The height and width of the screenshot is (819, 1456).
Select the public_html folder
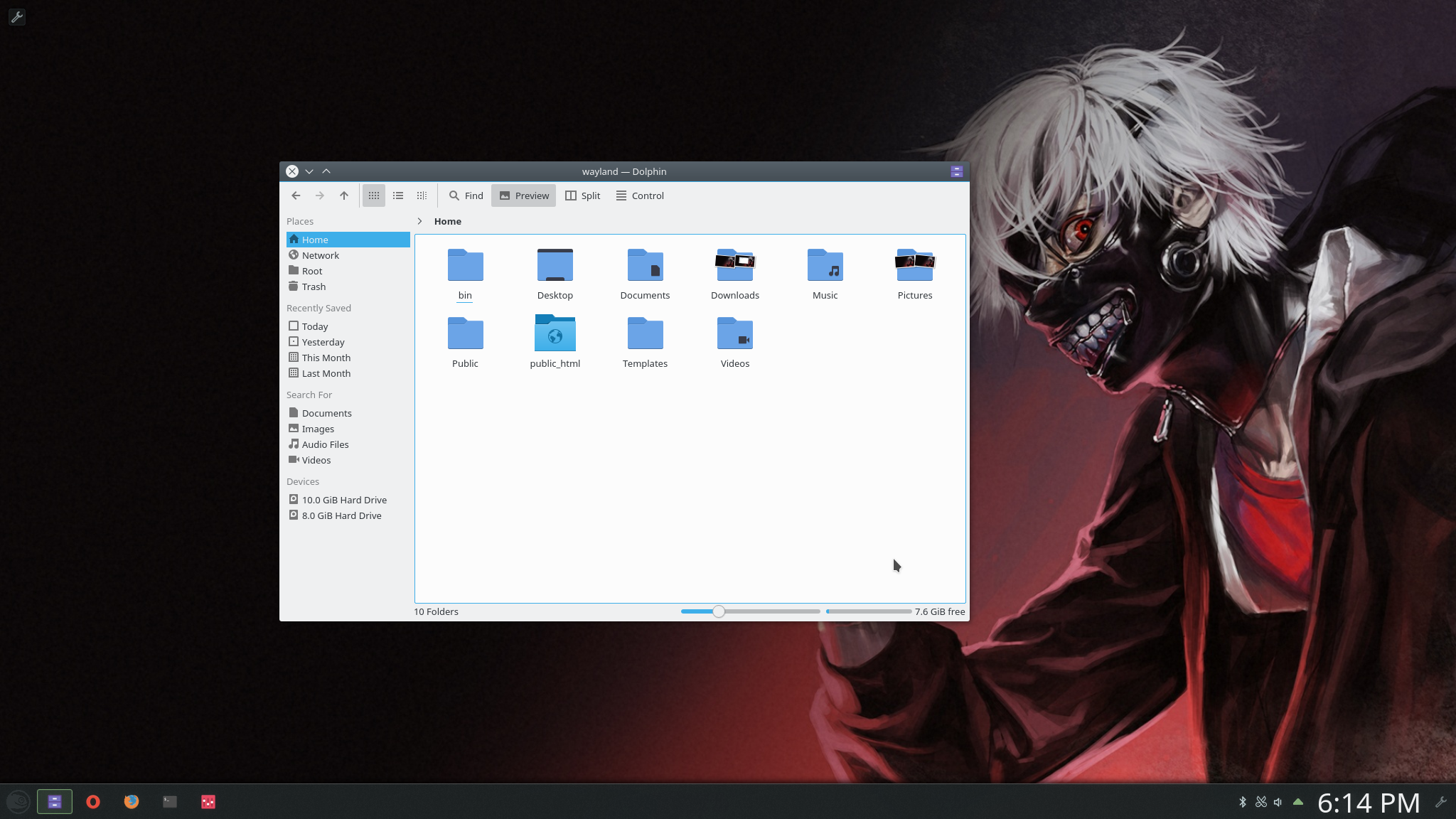[x=555, y=341]
